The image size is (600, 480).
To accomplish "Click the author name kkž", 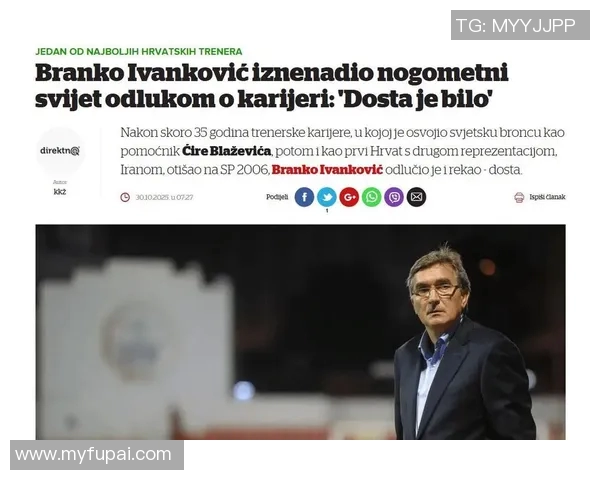I will 60,192.
